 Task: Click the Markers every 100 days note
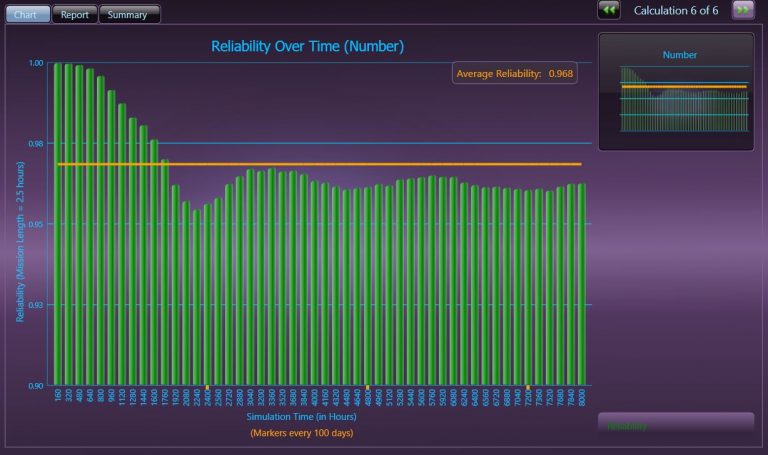coord(302,433)
